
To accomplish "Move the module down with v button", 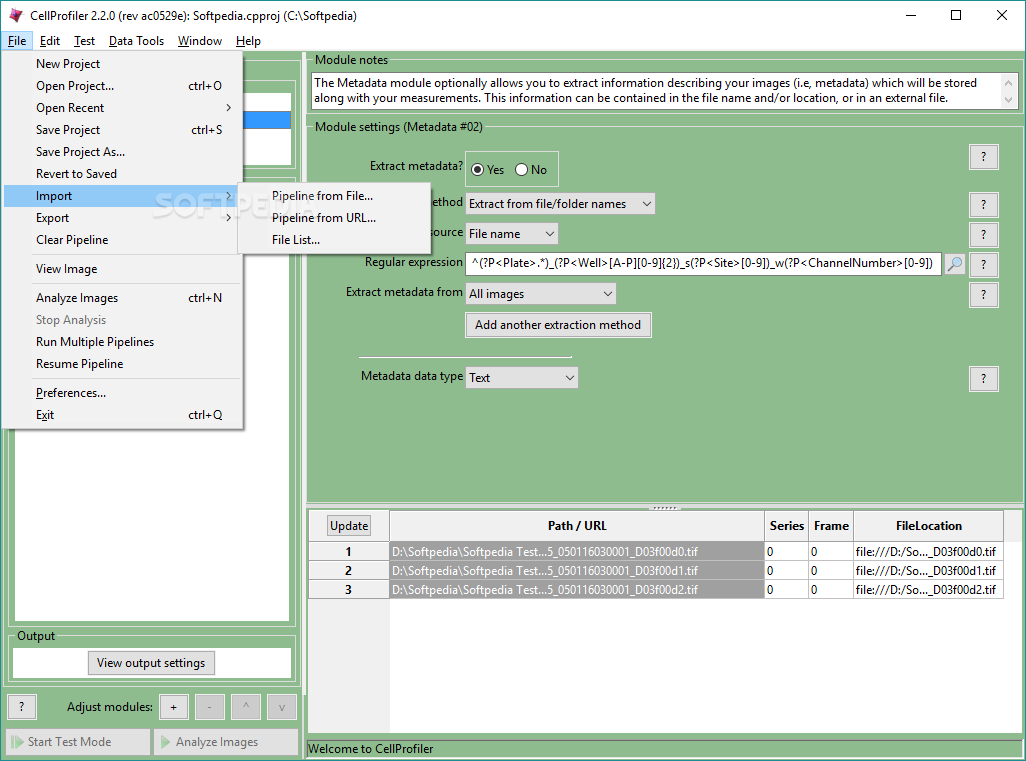I will click(x=282, y=707).
